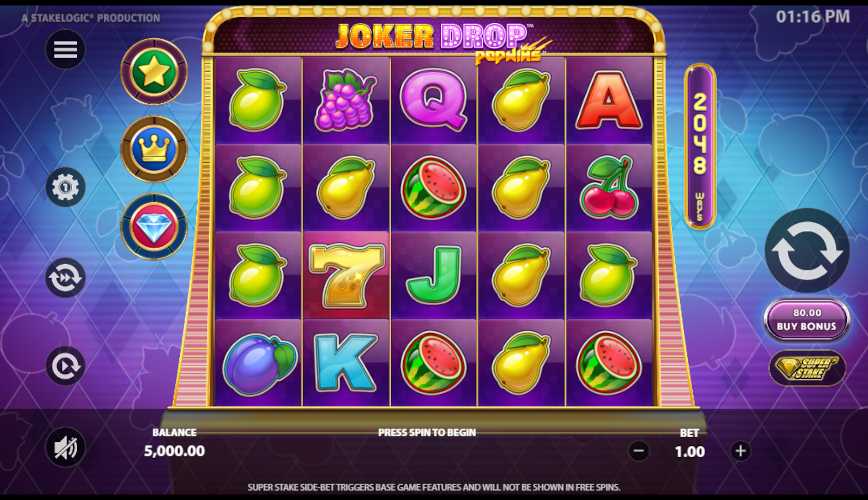Toggle turbo fast spin mode
This screenshot has height=500, width=868.
pos(65,277)
